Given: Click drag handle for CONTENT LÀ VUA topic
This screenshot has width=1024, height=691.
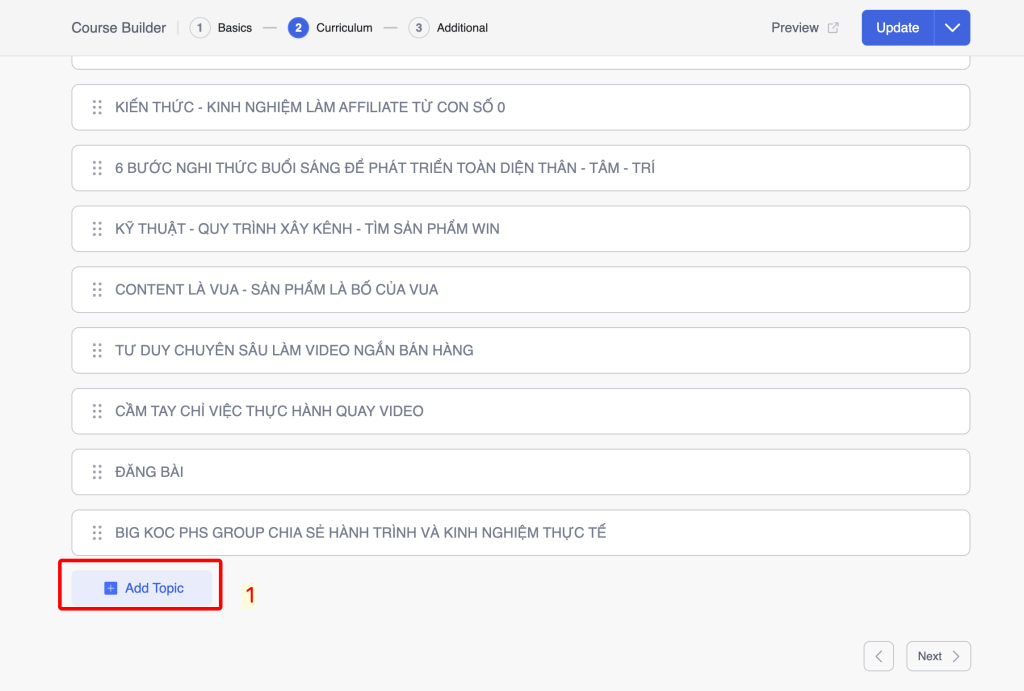Looking at the screenshot, I should click(97, 290).
